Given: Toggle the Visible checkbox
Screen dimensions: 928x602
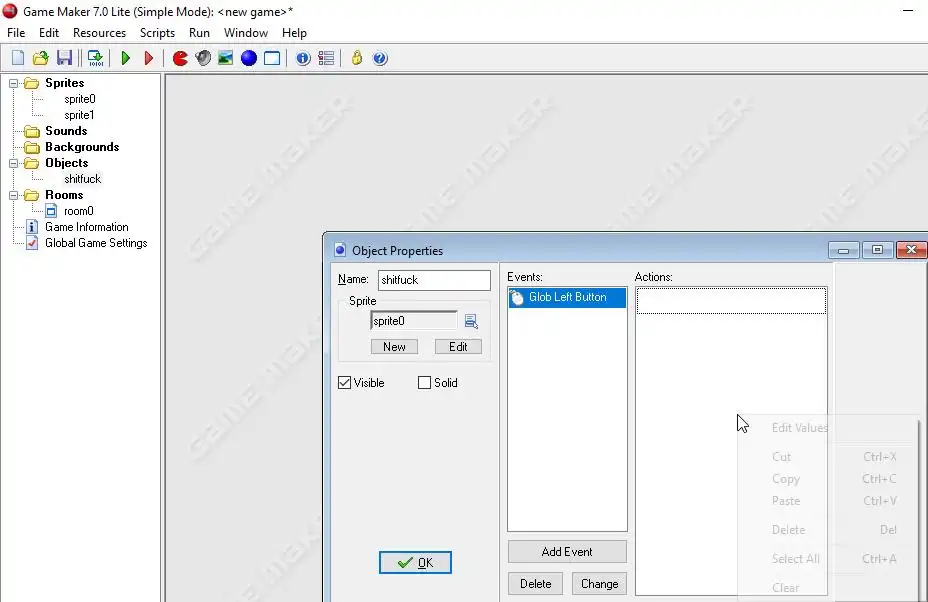Looking at the screenshot, I should [344, 383].
